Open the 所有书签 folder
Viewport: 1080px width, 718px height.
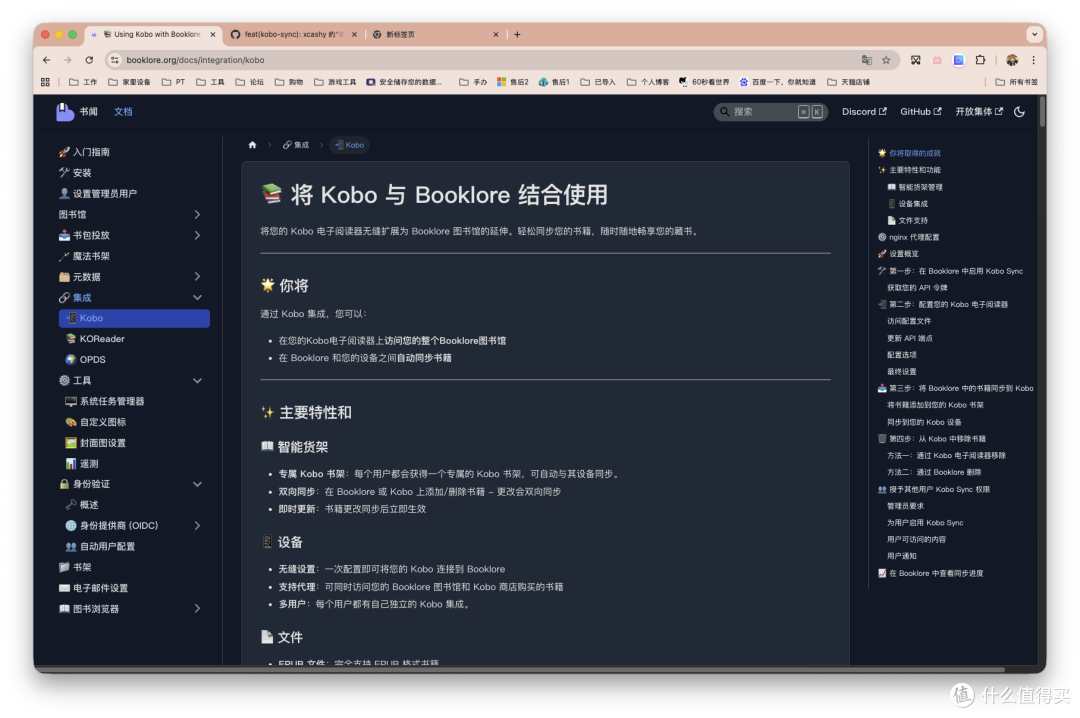(1017, 82)
